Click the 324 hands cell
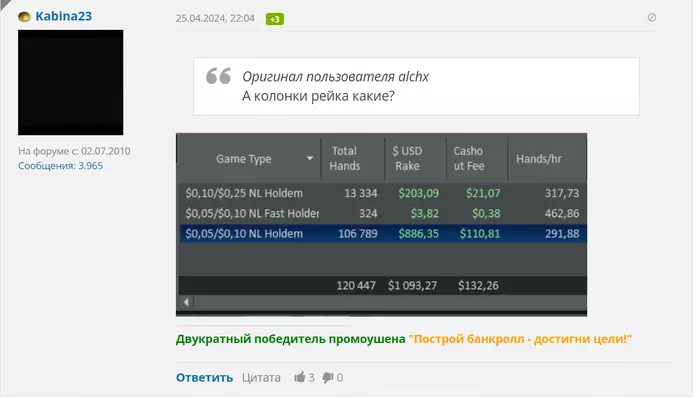Viewport: 700px width, 398px height. click(368, 214)
